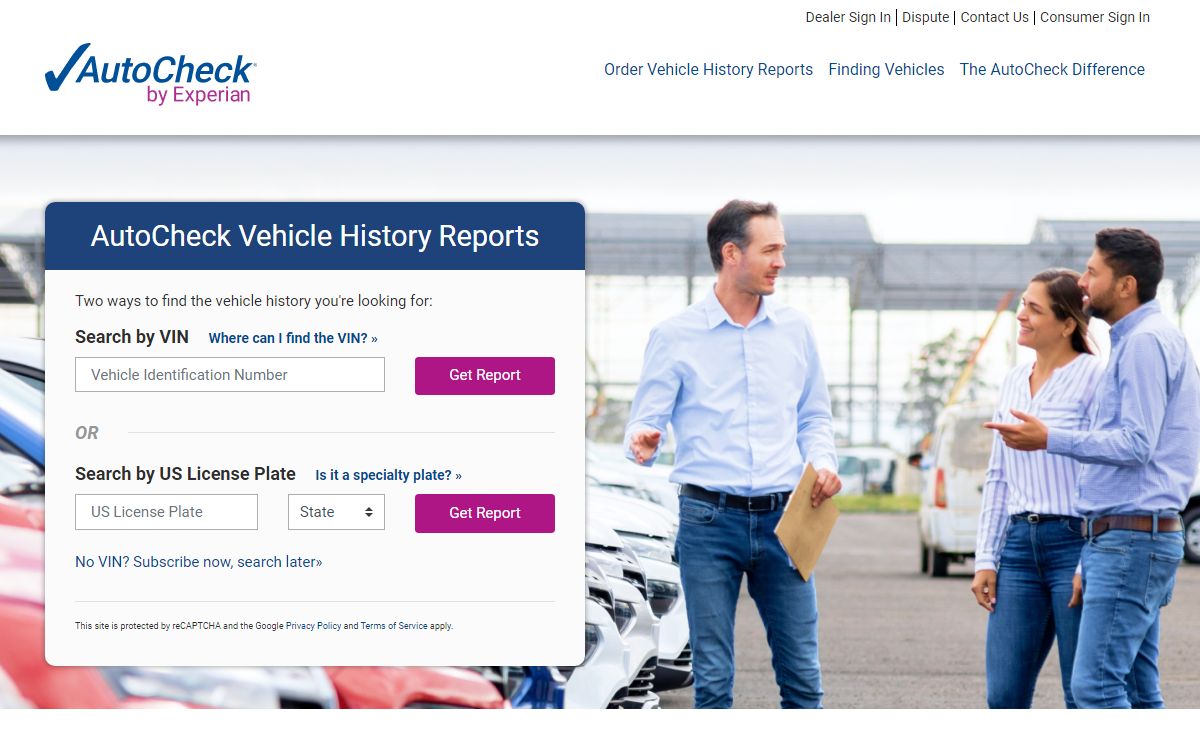Screen dimensions: 1200x740
Task: Open the Finding Vehicles menu
Action: [x=886, y=70]
